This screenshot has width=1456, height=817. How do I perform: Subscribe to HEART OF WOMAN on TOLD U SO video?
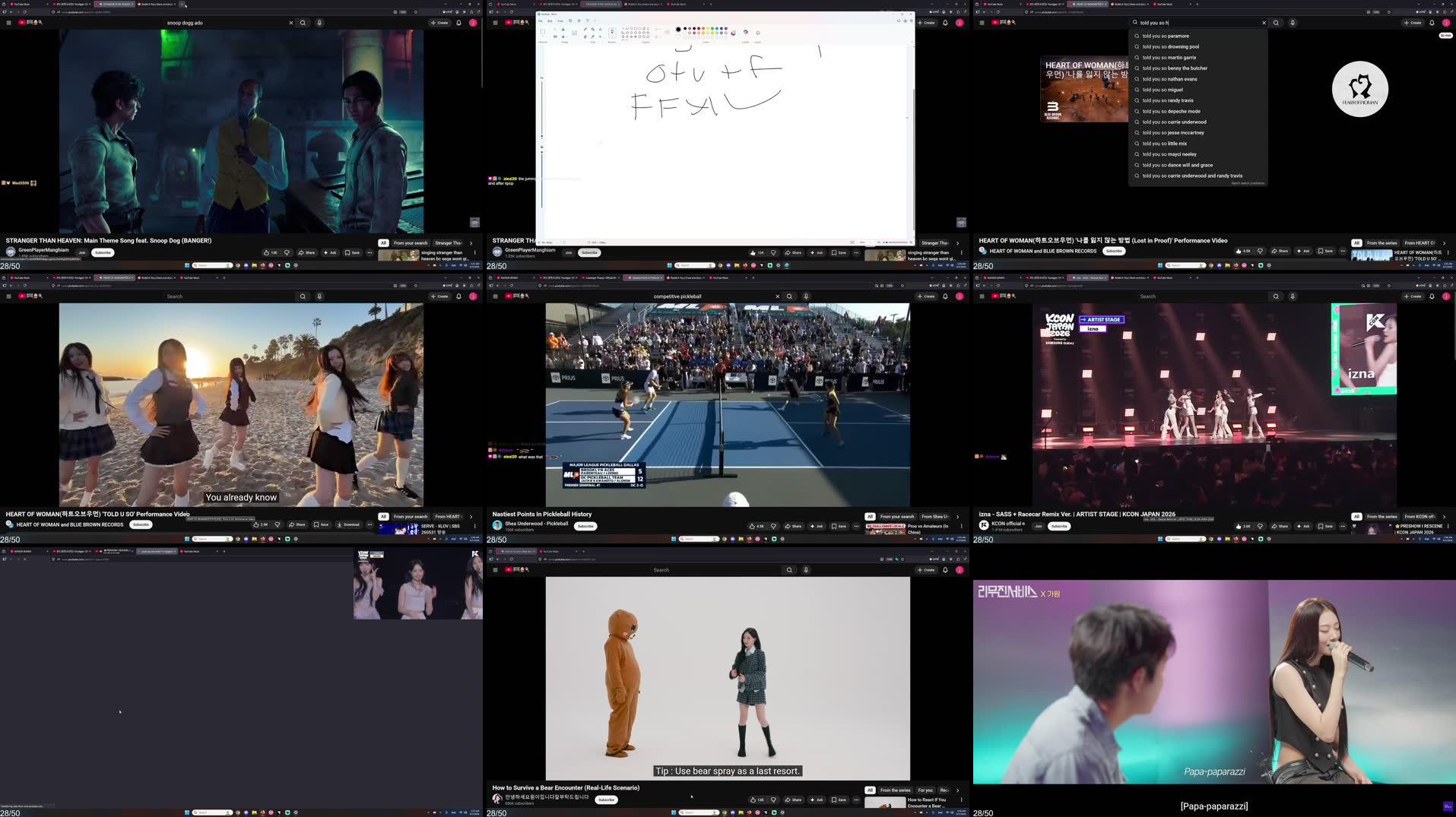tap(141, 524)
